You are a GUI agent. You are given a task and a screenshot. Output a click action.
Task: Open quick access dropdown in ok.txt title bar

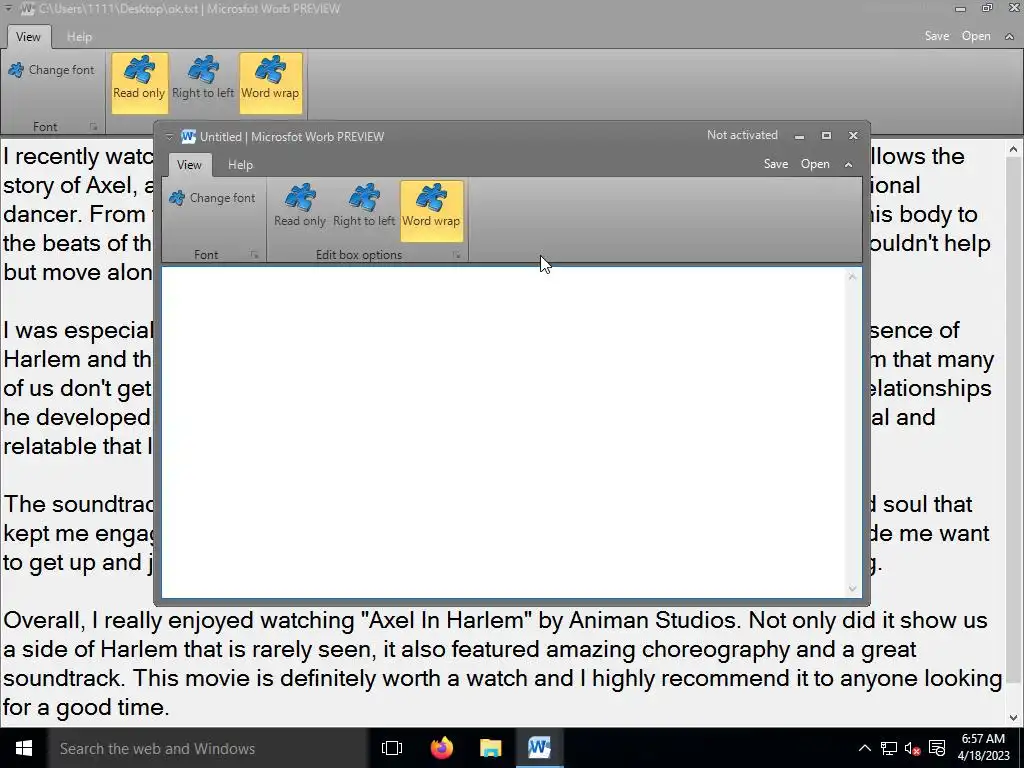(8, 8)
